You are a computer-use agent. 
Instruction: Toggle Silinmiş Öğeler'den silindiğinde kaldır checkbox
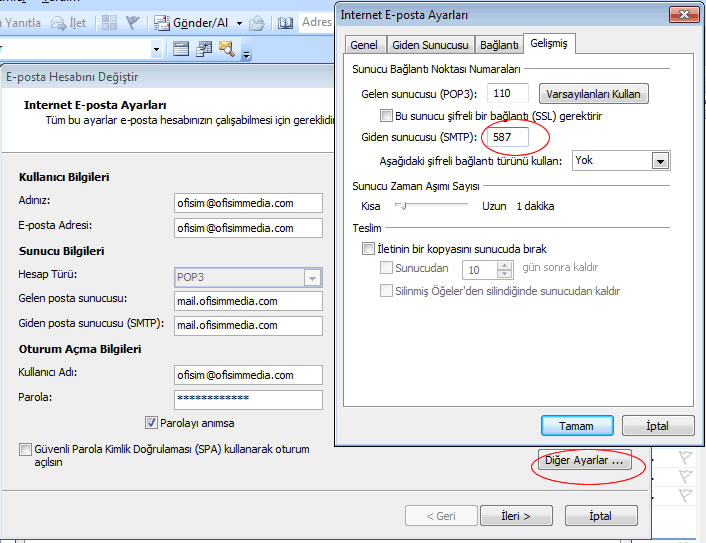coord(386,290)
